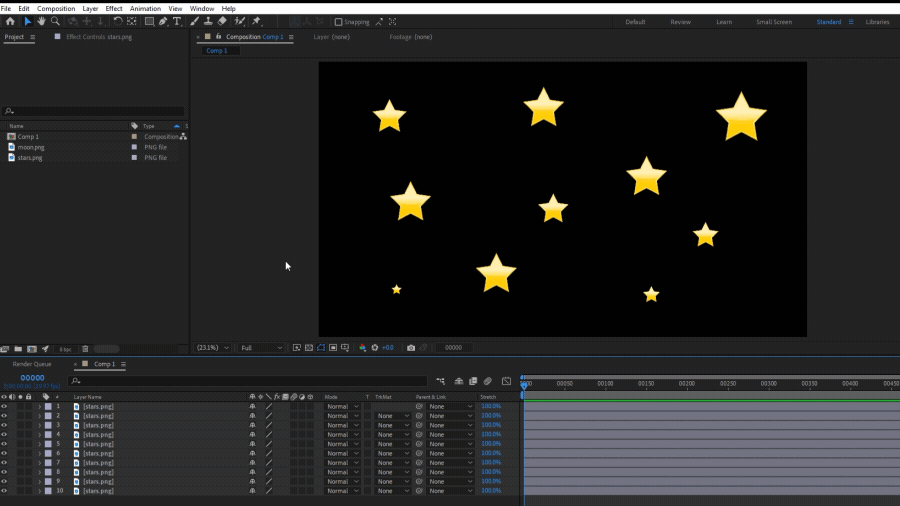Toggle the transparency grid icon
Image resolution: width=900 pixels, height=506 pixels.
309,348
